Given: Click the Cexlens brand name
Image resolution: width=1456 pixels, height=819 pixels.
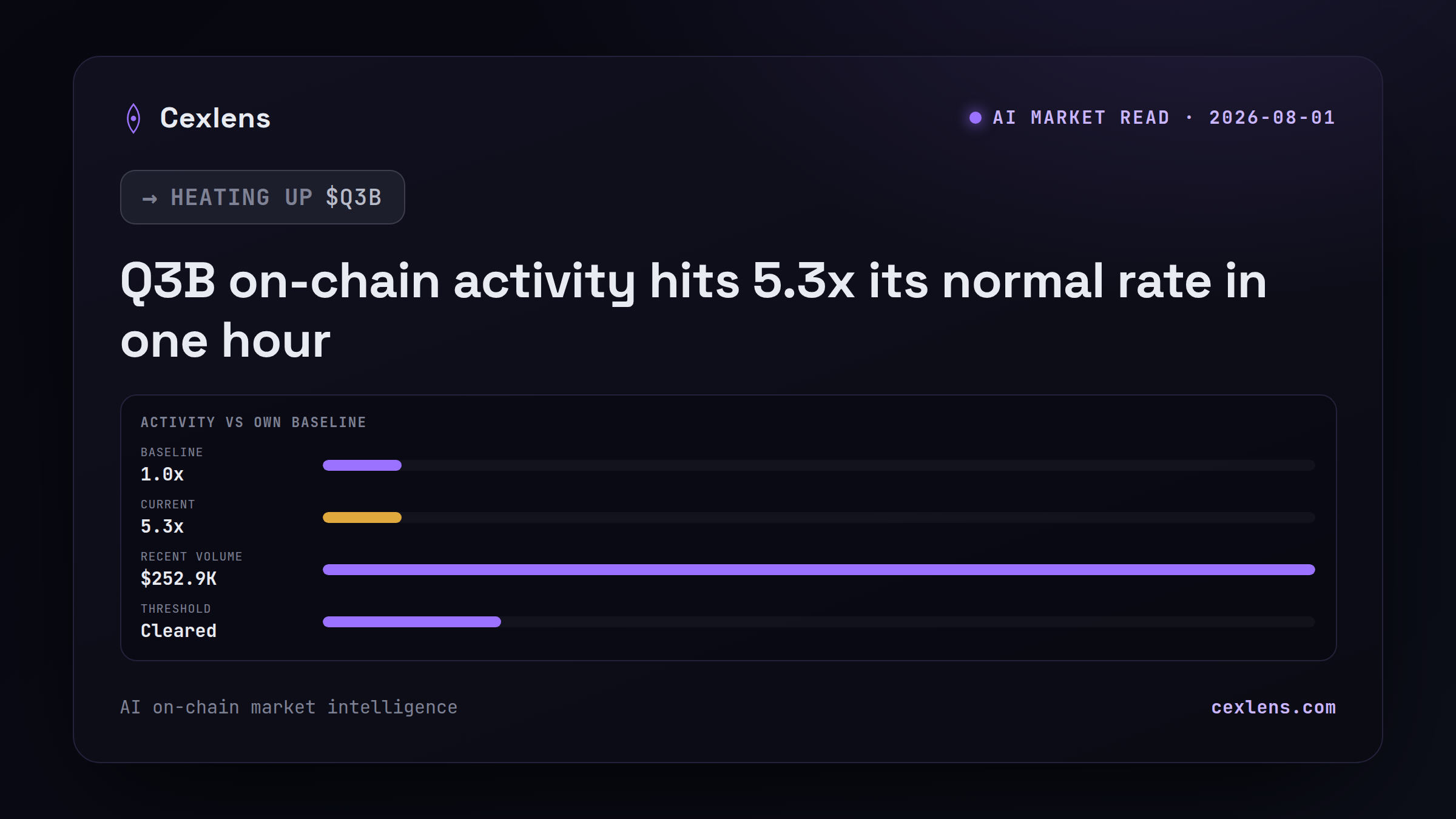Looking at the screenshot, I should (x=215, y=118).
